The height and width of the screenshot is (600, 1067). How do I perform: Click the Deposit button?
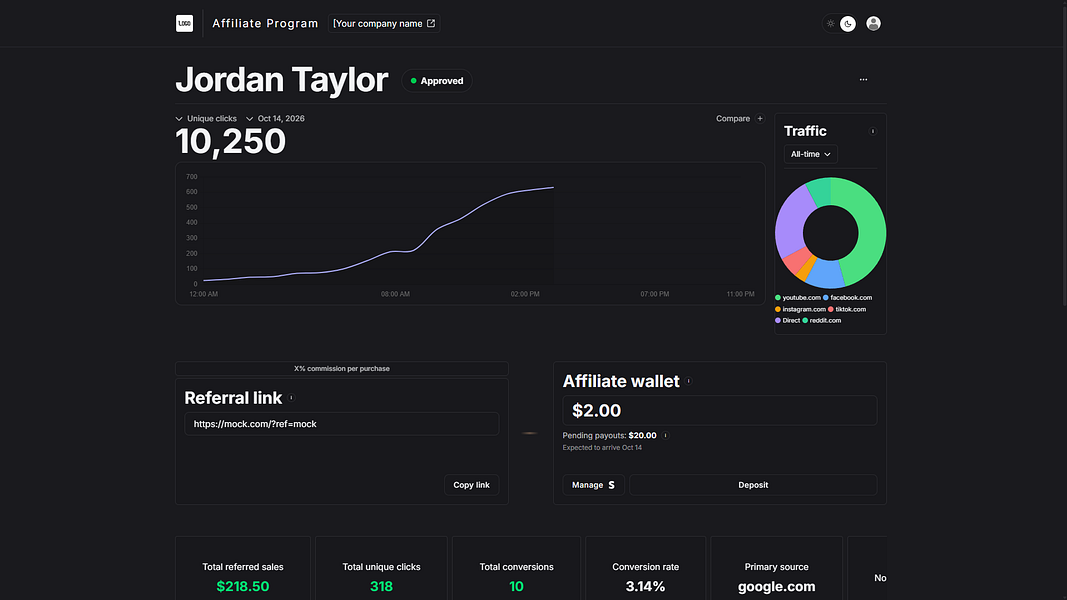[x=753, y=485]
